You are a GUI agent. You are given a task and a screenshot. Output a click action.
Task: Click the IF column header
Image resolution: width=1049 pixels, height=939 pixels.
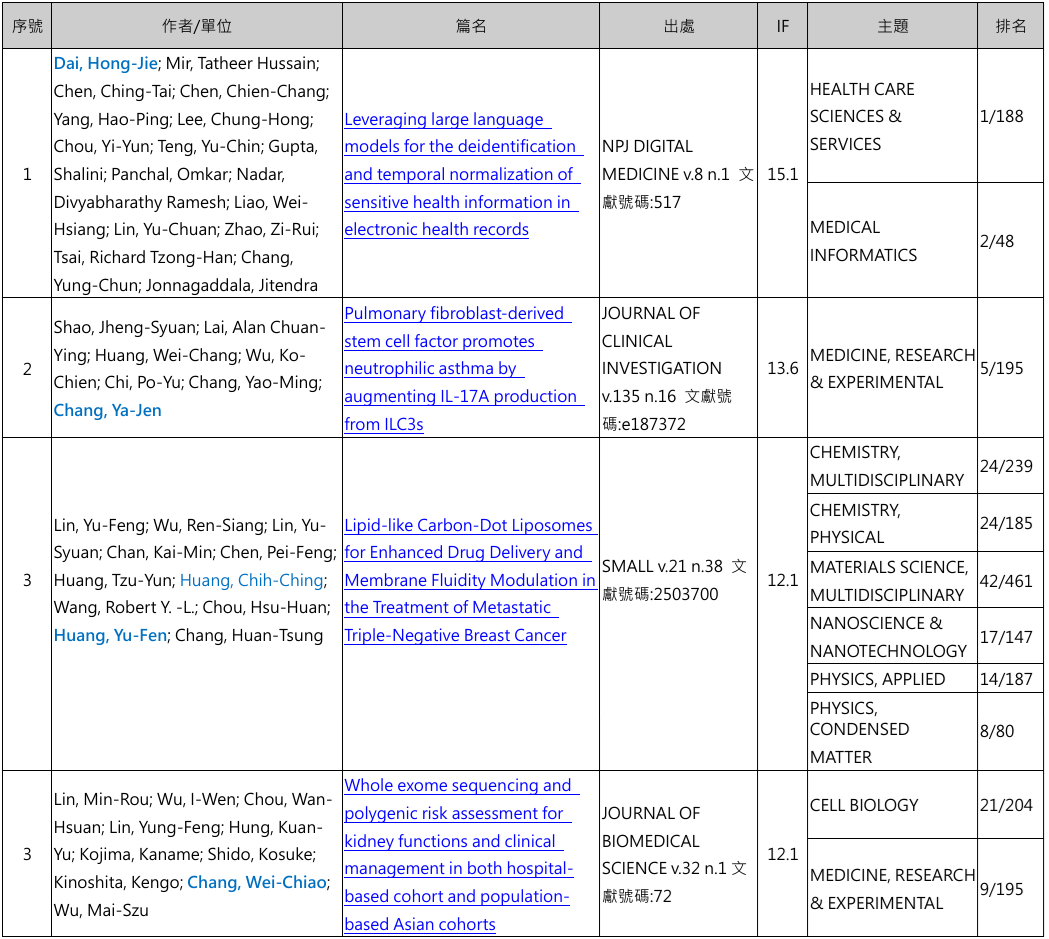pos(782,26)
